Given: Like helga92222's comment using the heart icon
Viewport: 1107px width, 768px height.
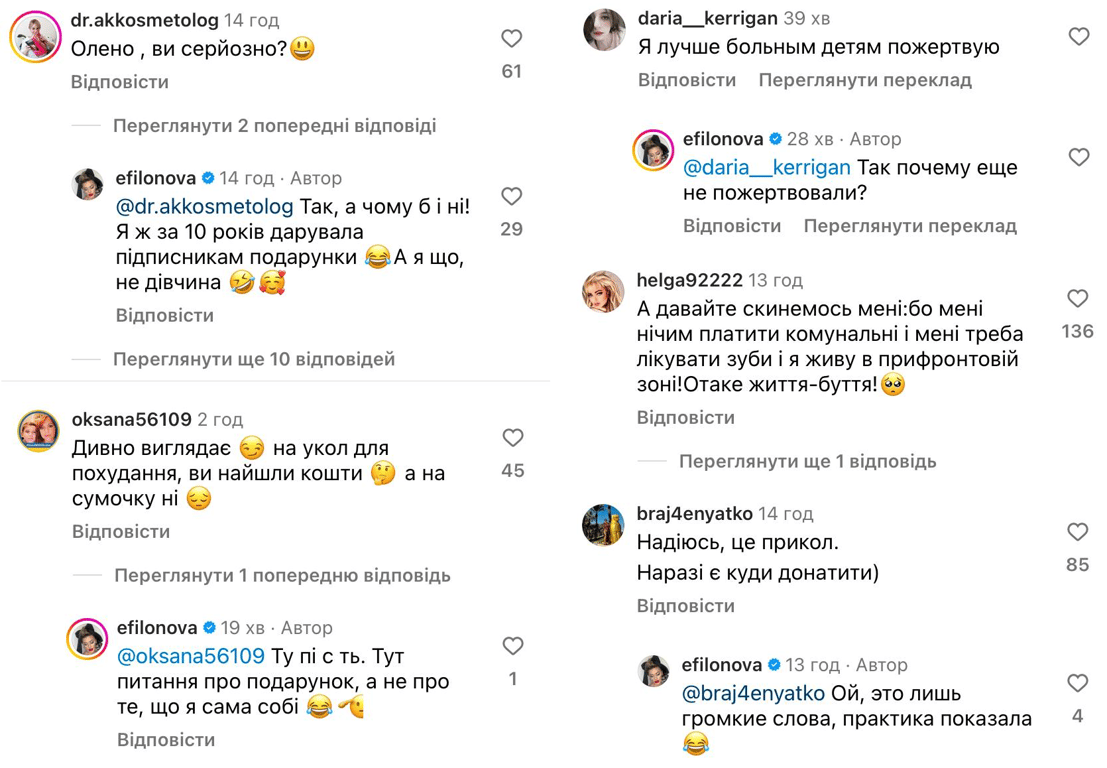Looking at the screenshot, I should pyautogui.click(x=1078, y=298).
